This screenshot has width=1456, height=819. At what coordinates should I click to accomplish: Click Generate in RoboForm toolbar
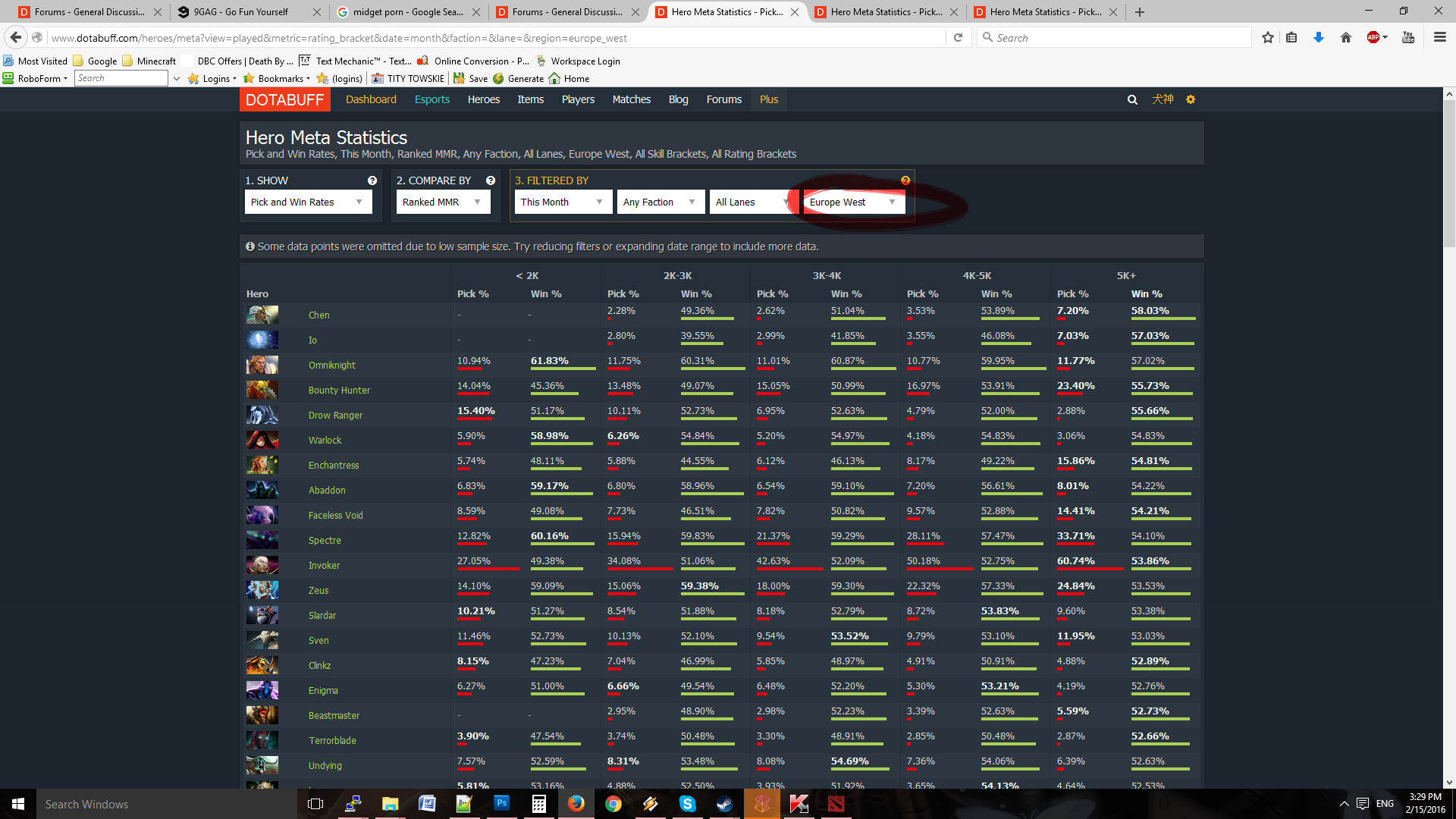coord(519,78)
